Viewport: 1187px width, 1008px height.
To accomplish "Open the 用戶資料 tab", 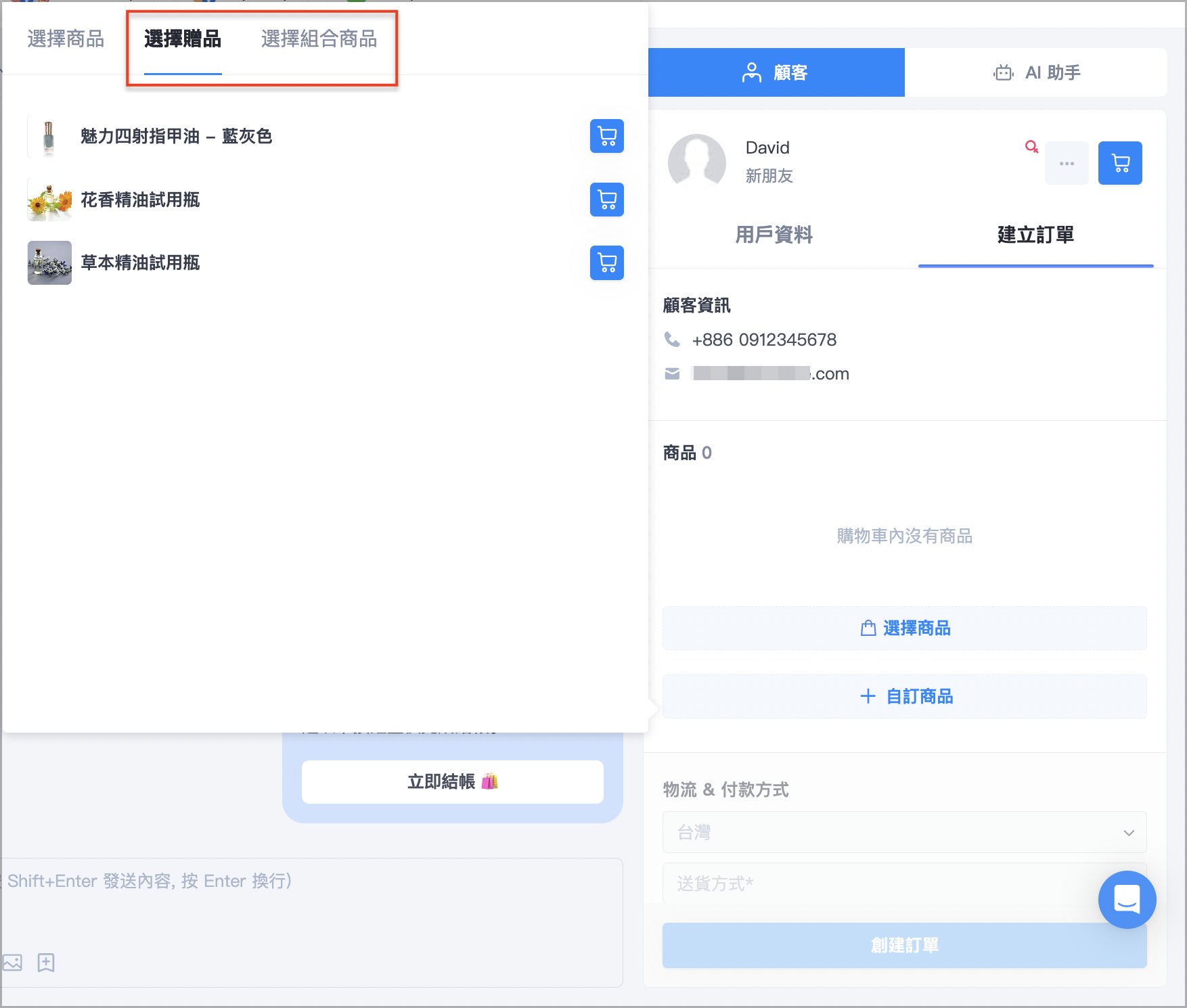I will click(774, 235).
